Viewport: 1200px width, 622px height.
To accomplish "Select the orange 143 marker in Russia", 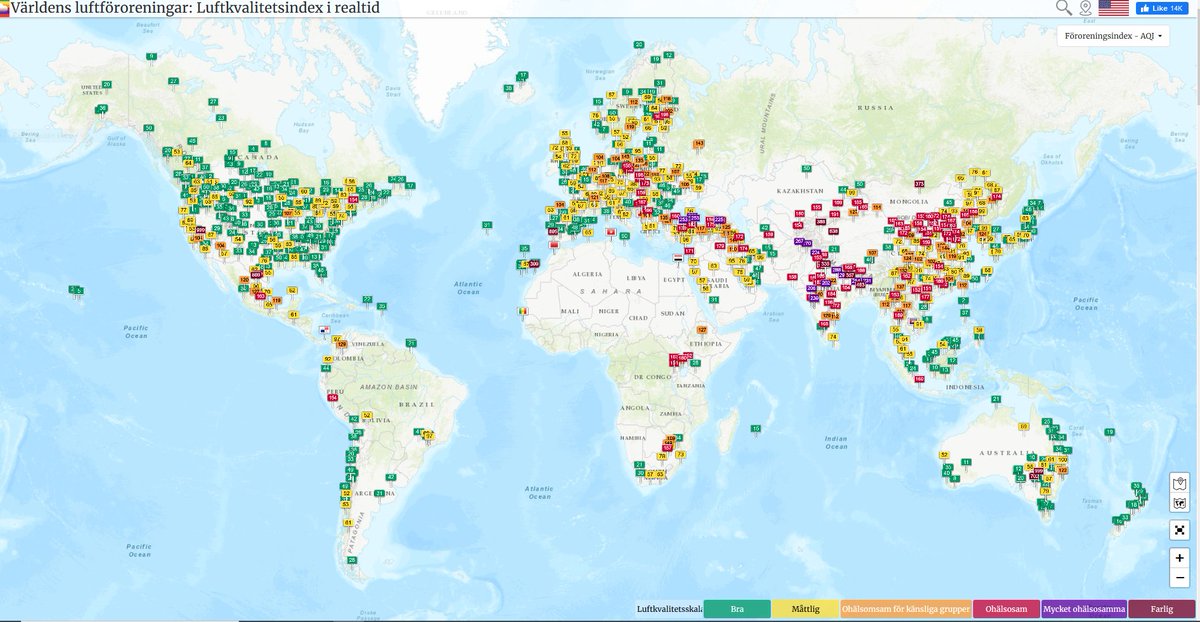I will 698,144.
